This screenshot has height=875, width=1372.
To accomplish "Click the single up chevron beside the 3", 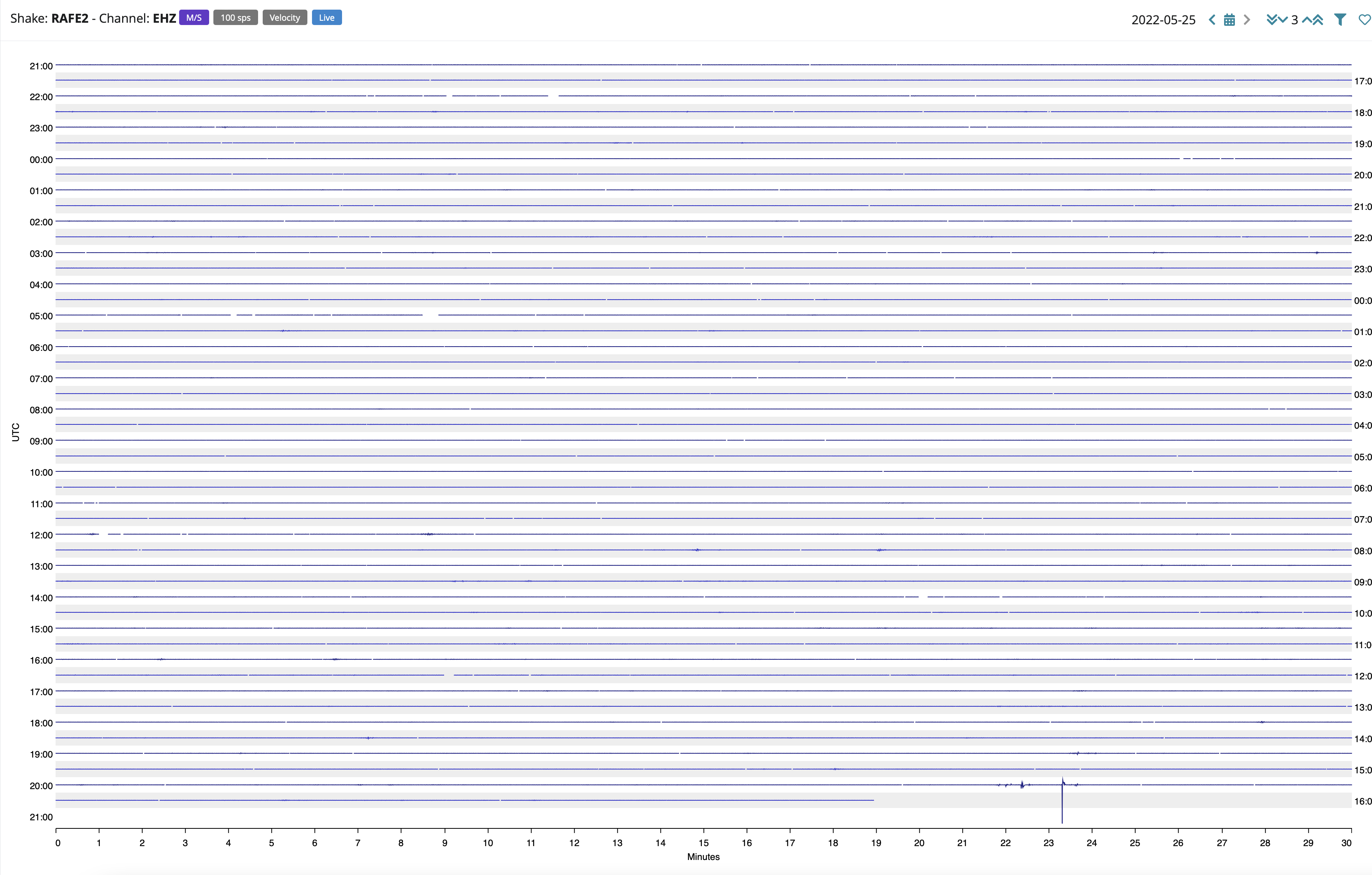I will pyautogui.click(x=1307, y=20).
